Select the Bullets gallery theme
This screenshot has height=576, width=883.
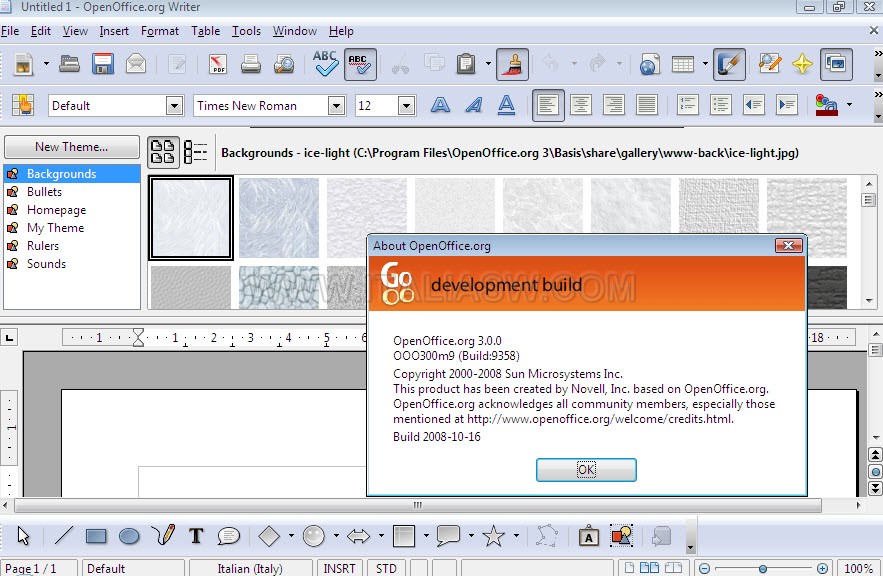[x=72, y=192]
